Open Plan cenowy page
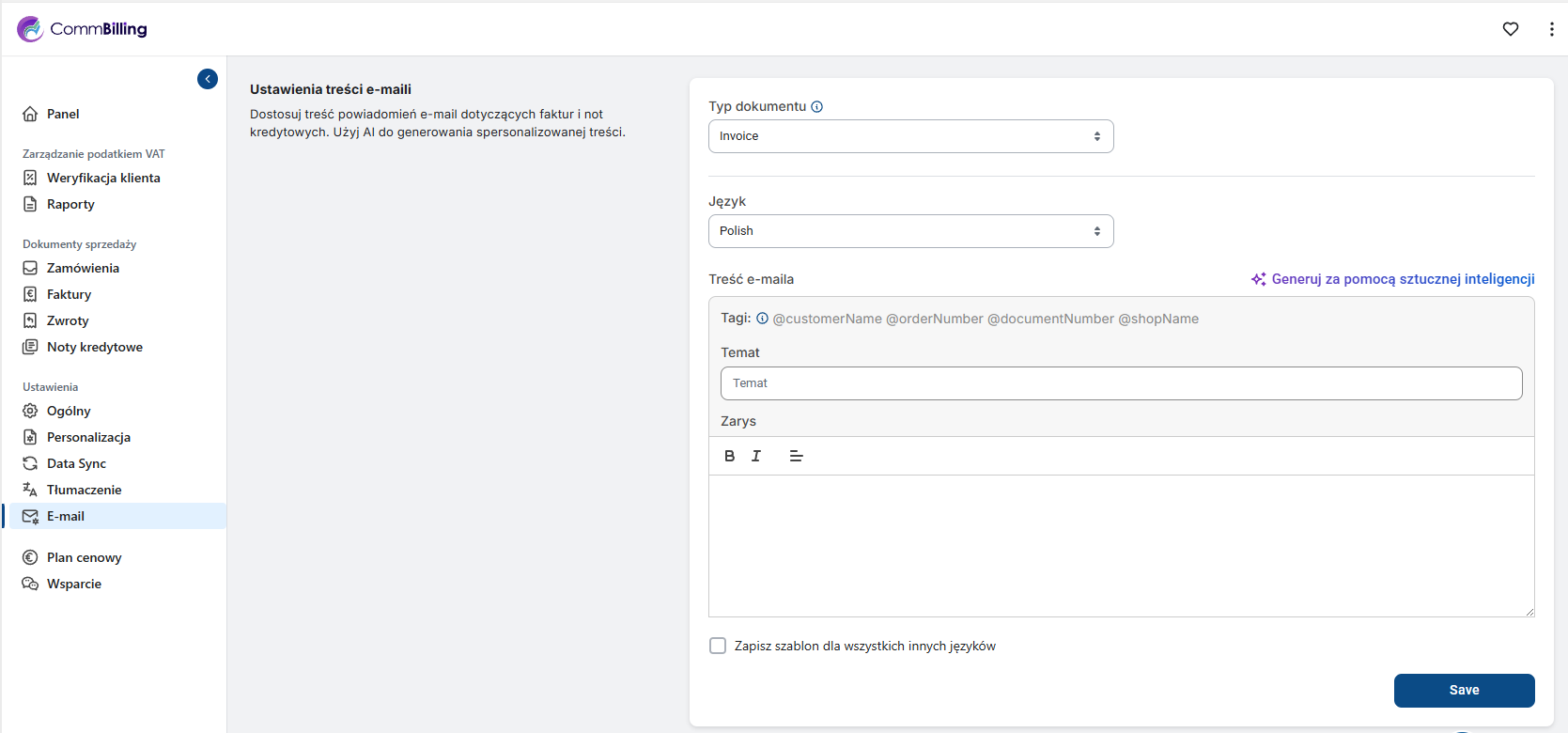Screen dimensions: 1568x733 point(84,557)
